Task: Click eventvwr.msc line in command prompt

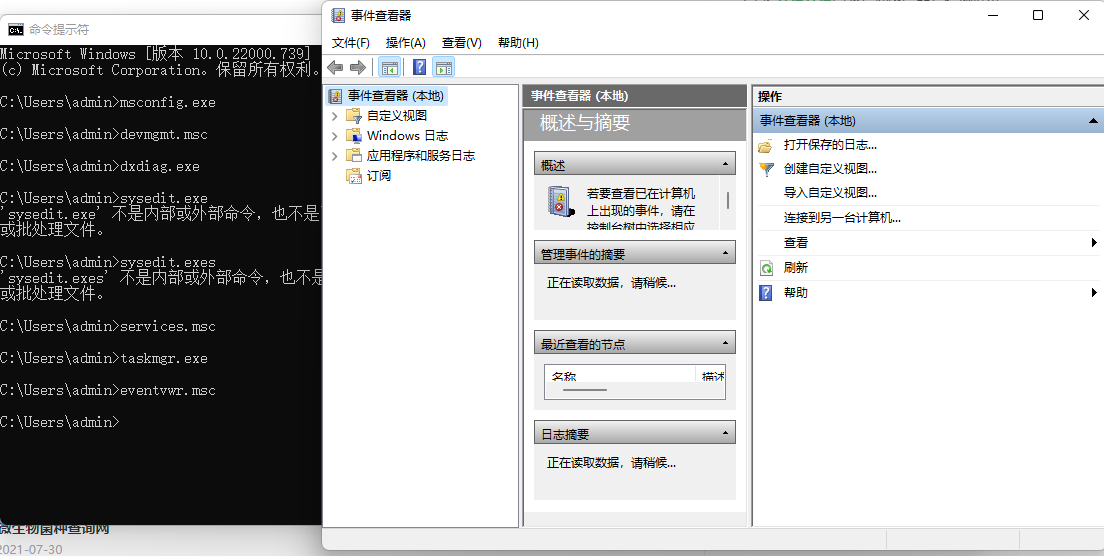Action: [108, 390]
